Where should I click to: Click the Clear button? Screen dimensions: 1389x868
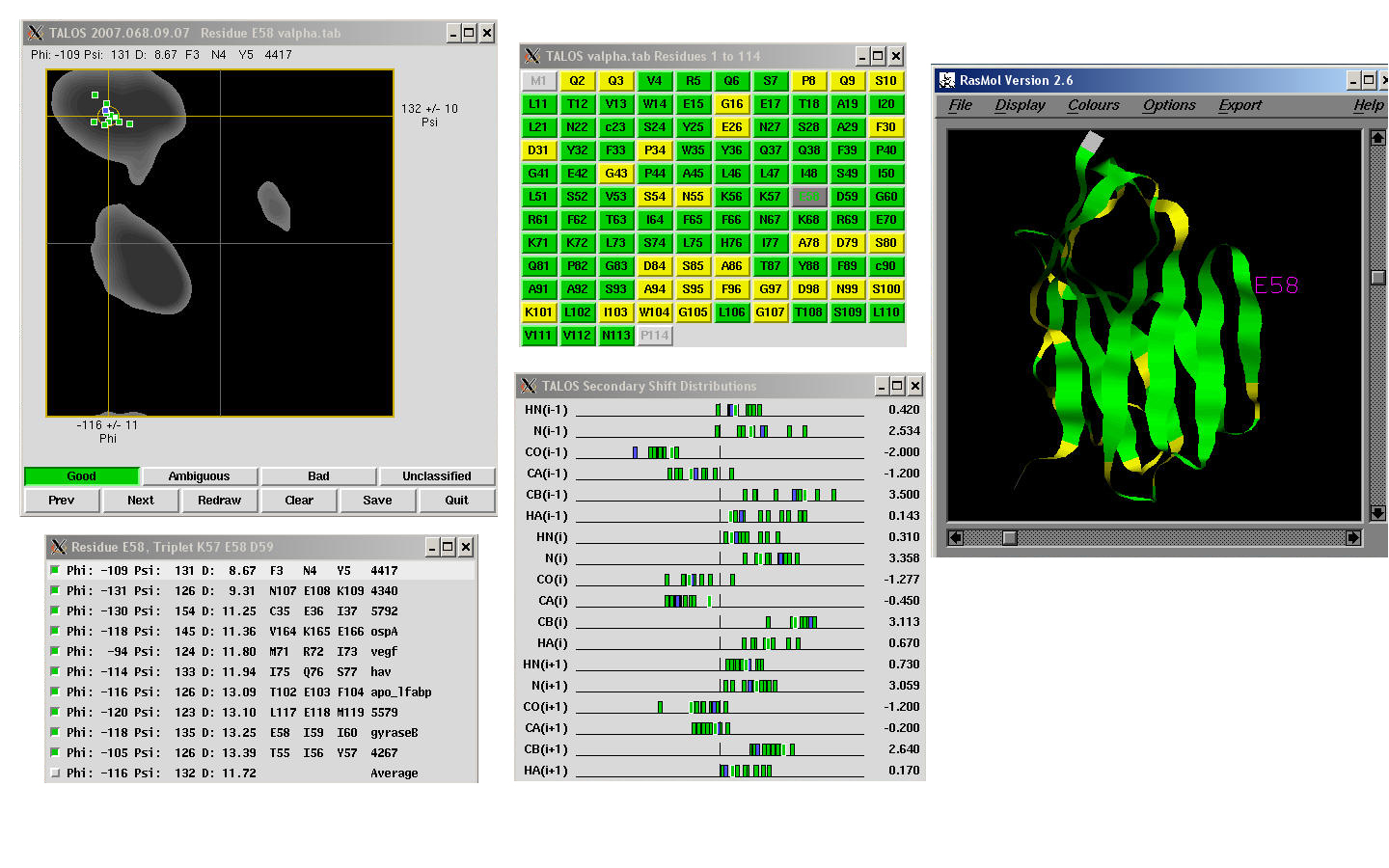click(299, 501)
